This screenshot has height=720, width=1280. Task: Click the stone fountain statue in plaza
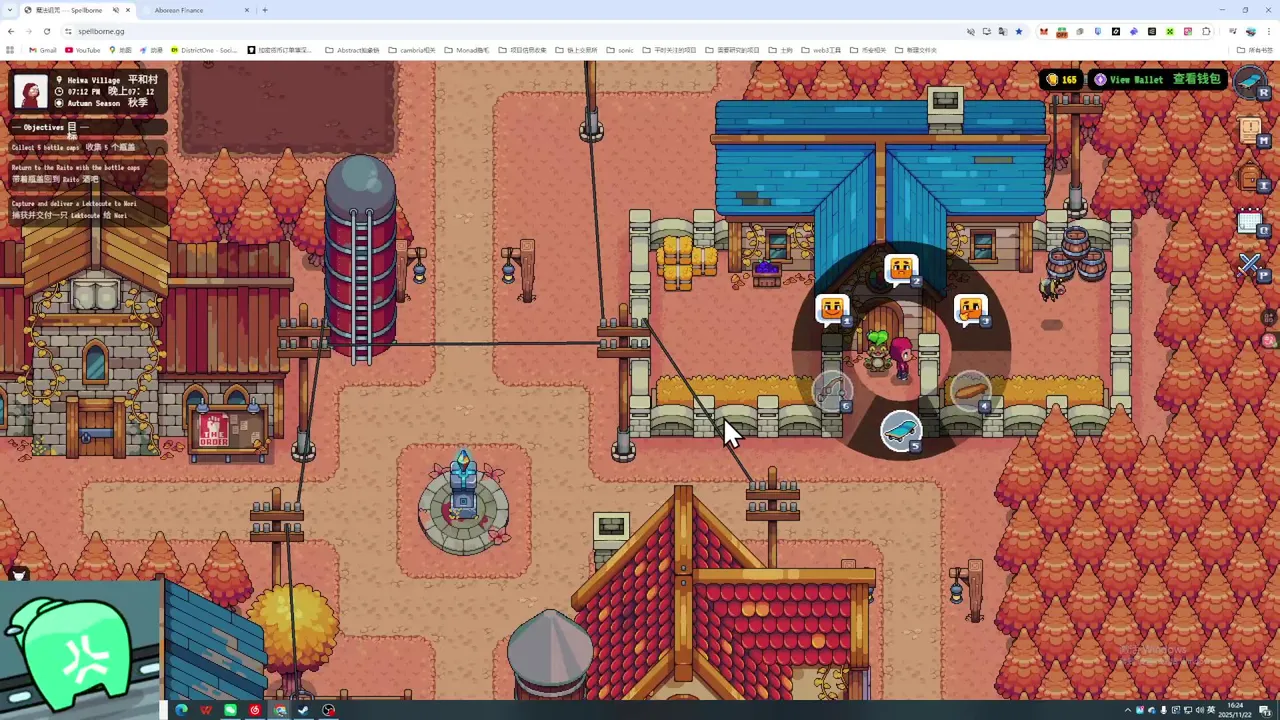[463, 503]
